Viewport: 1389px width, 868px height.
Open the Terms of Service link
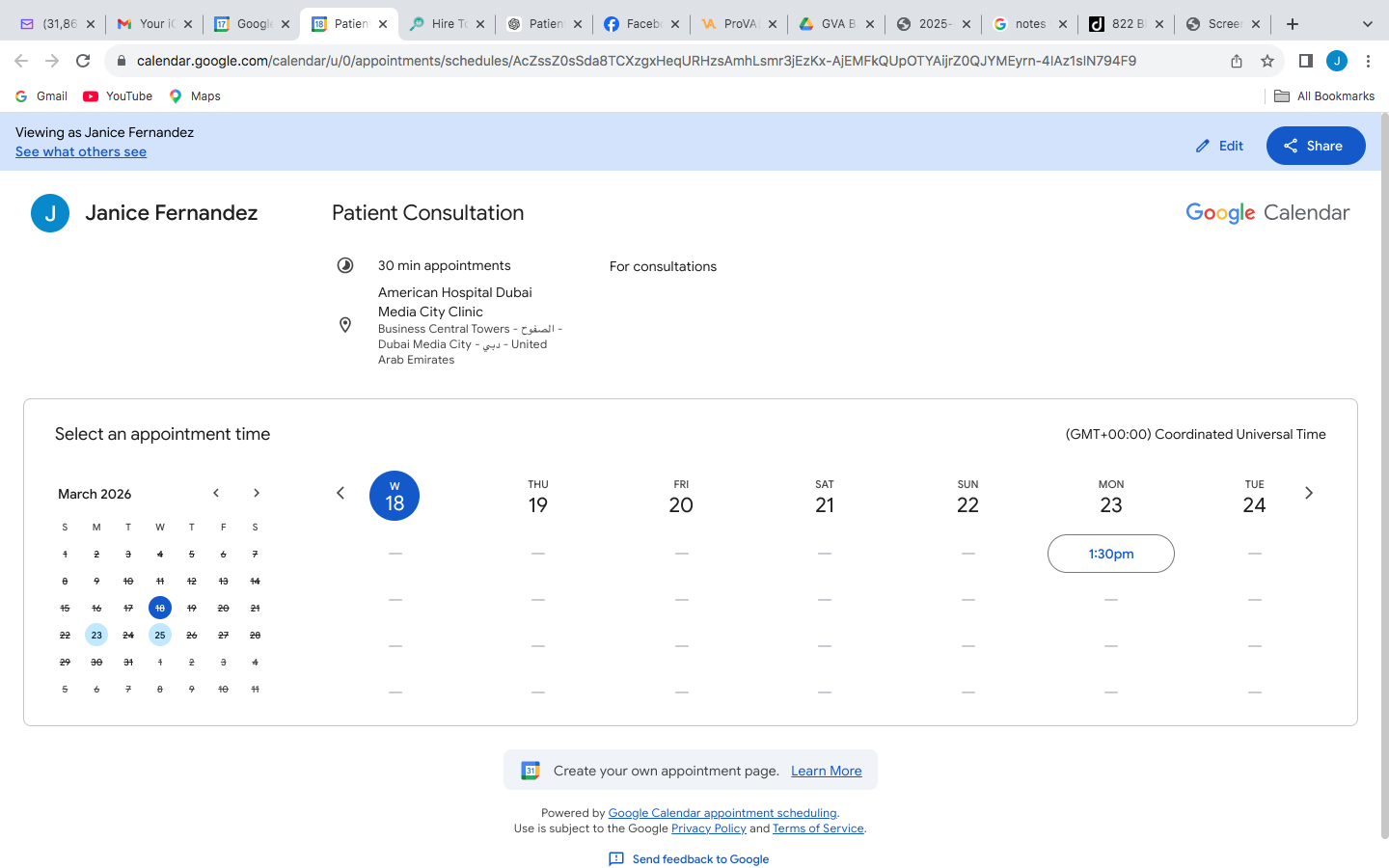pyautogui.click(x=818, y=828)
